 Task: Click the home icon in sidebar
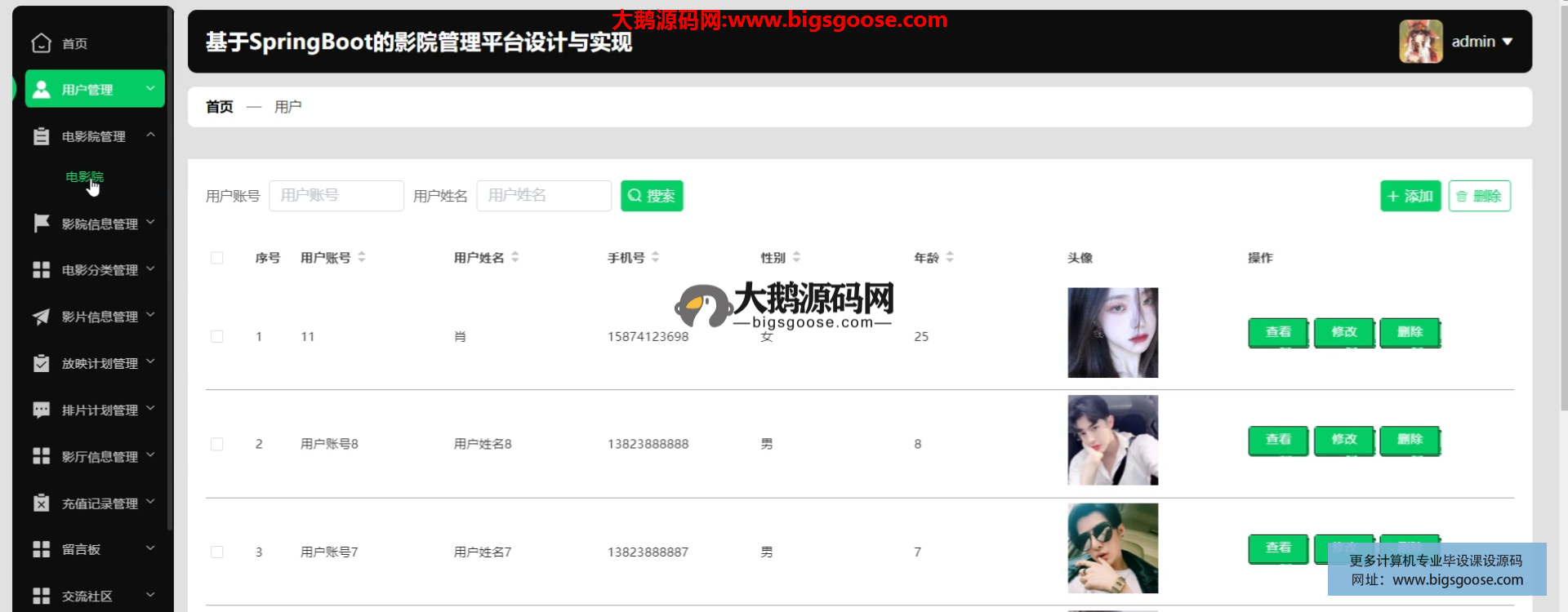click(41, 43)
